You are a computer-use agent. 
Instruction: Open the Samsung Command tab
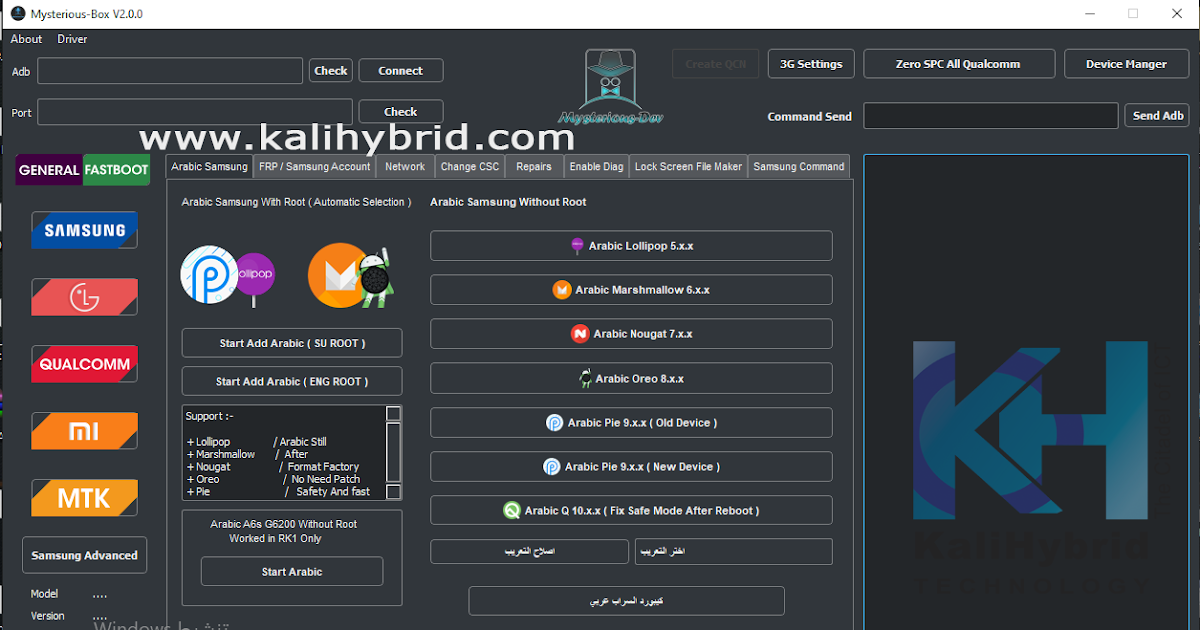click(x=799, y=167)
